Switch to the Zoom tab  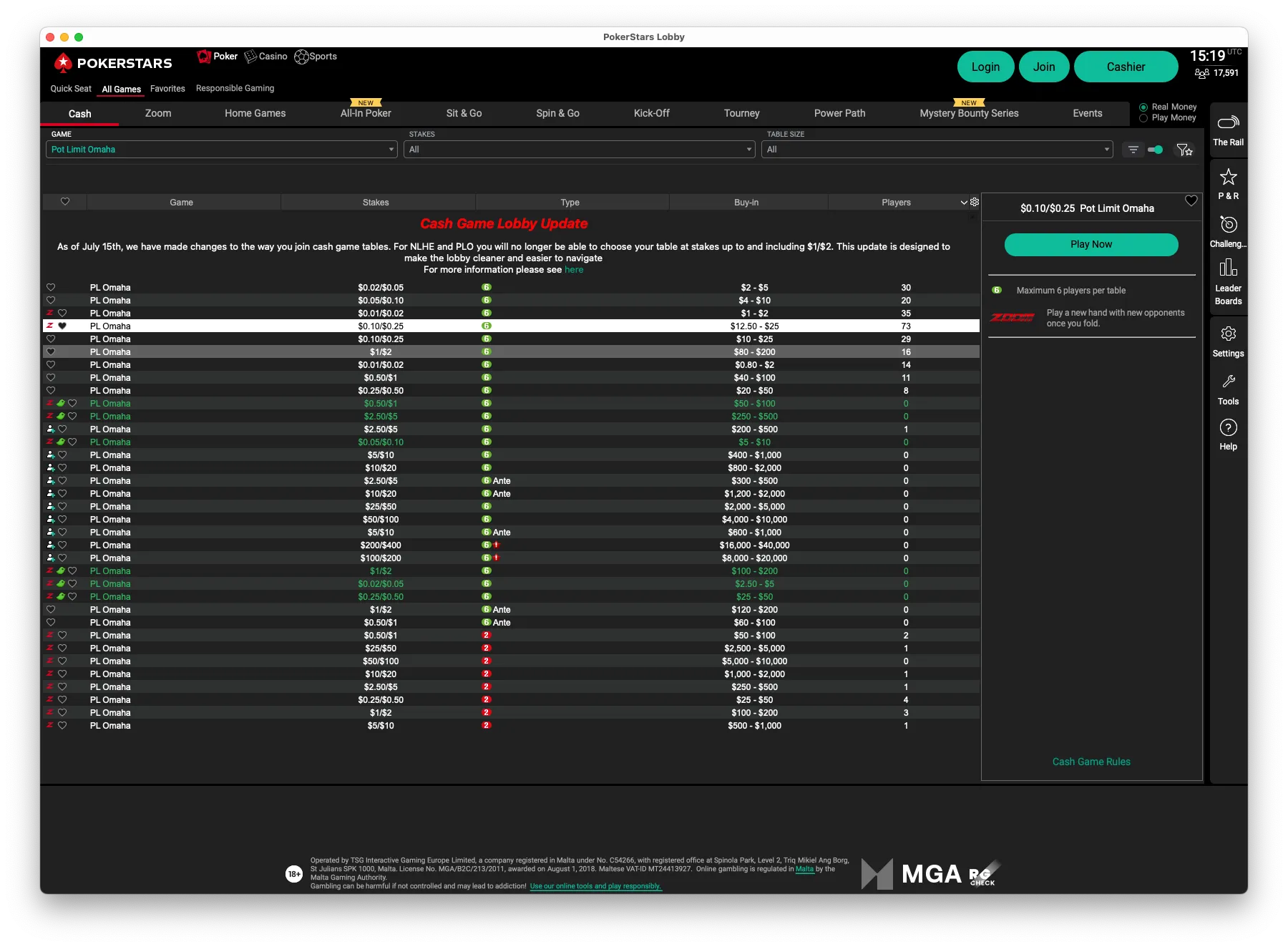(x=158, y=113)
